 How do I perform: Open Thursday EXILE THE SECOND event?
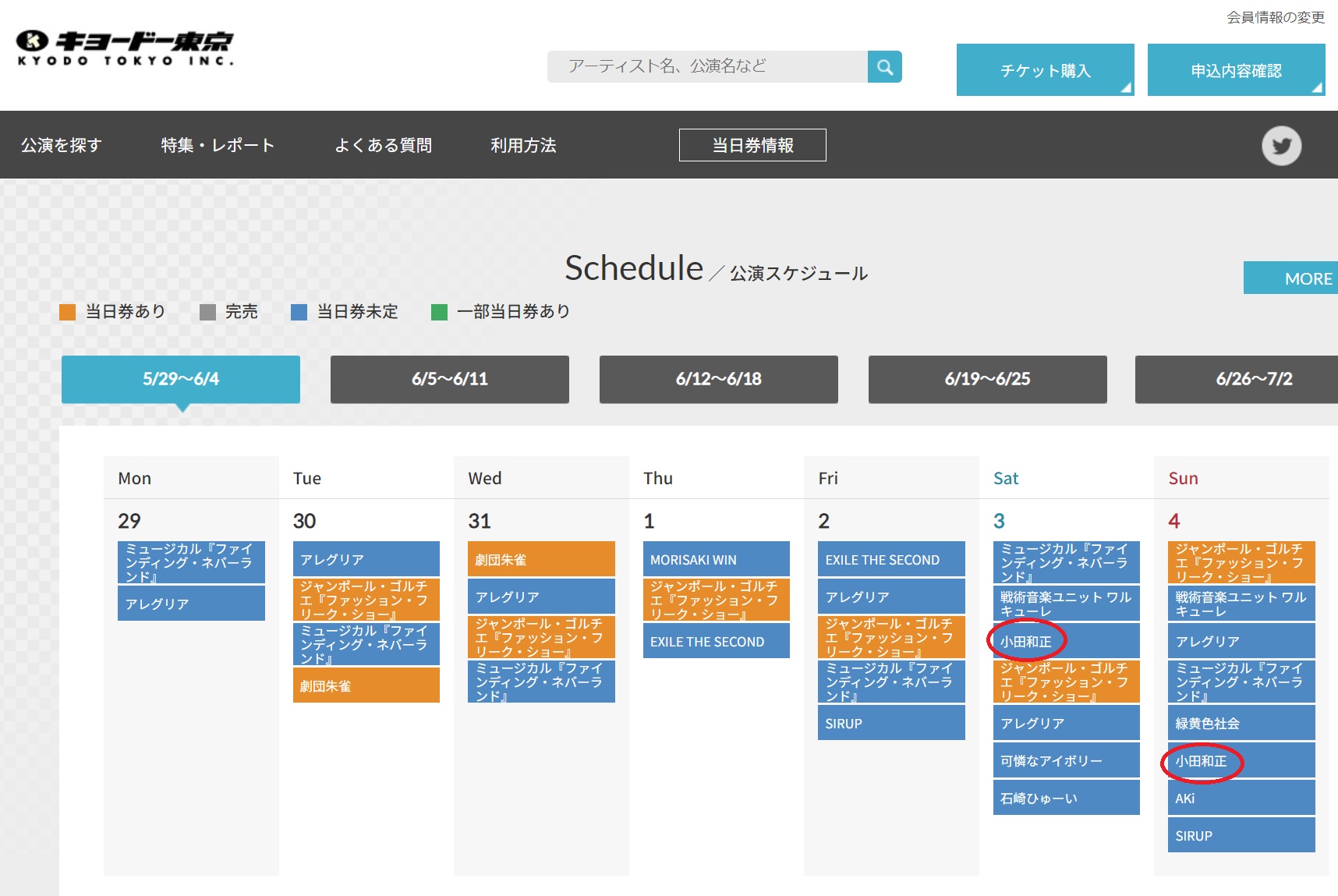(717, 641)
